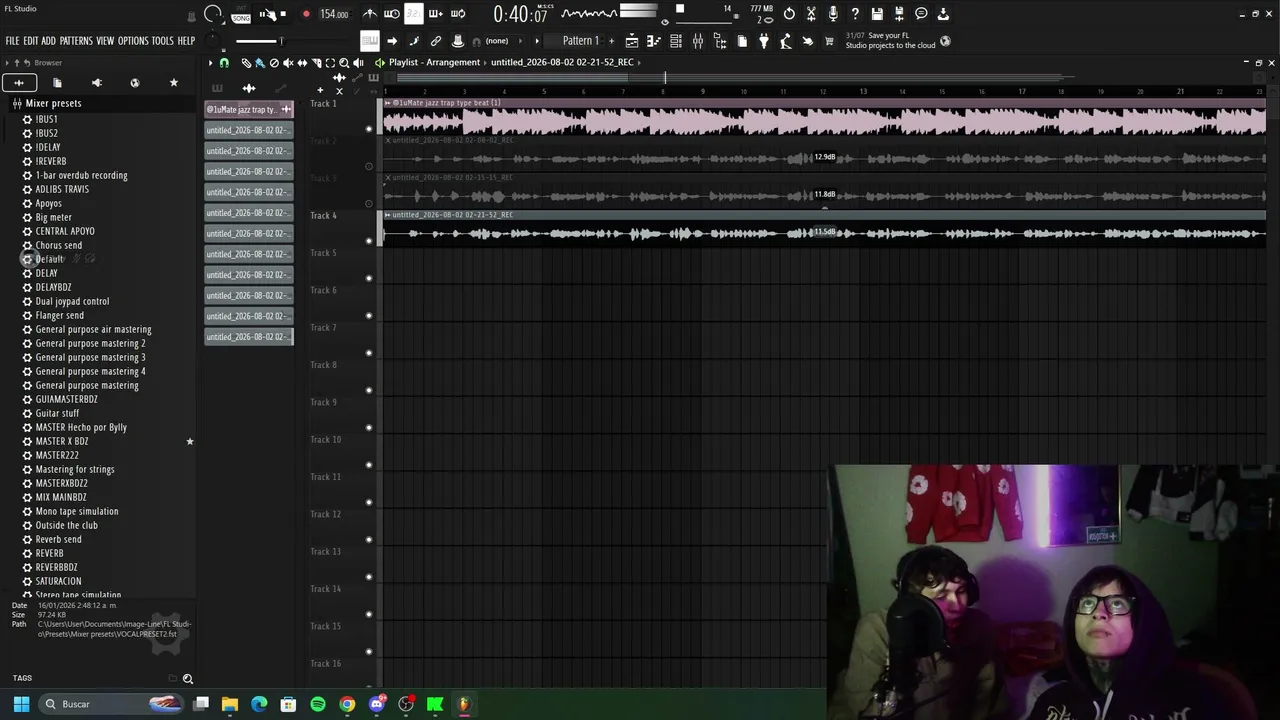1280x720 pixels.
Task: Mute Track 1 using its dot
Action: (x=369, y=129)
